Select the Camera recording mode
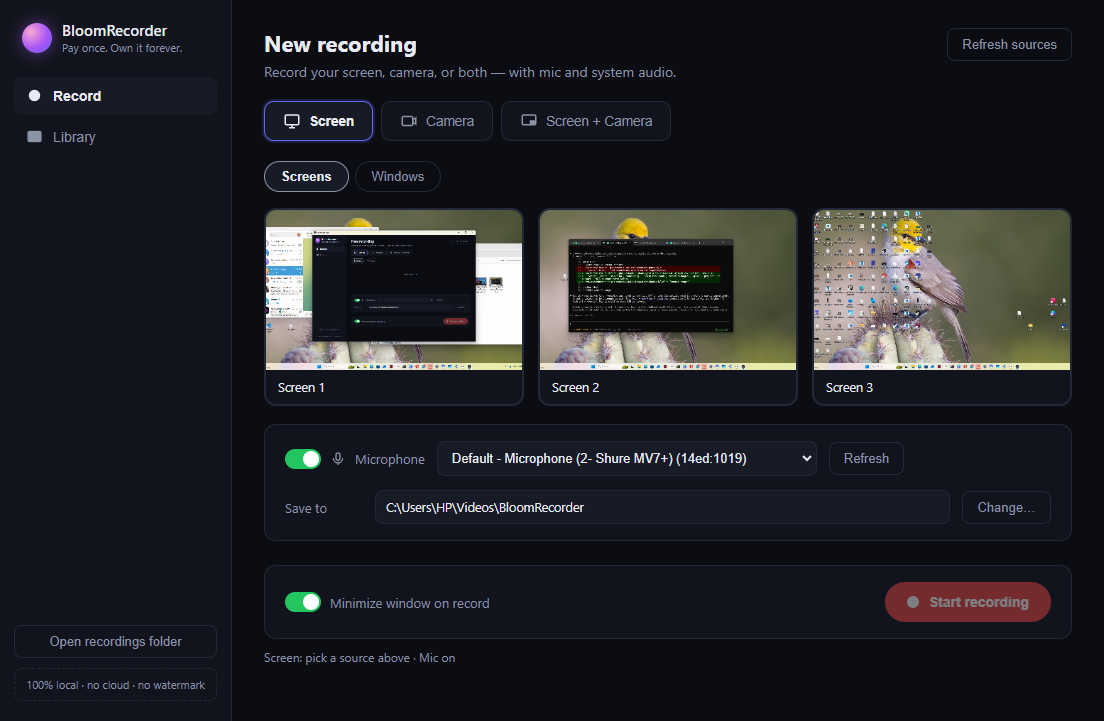Screen dimensions: 1104x721 tap(437, 121)
